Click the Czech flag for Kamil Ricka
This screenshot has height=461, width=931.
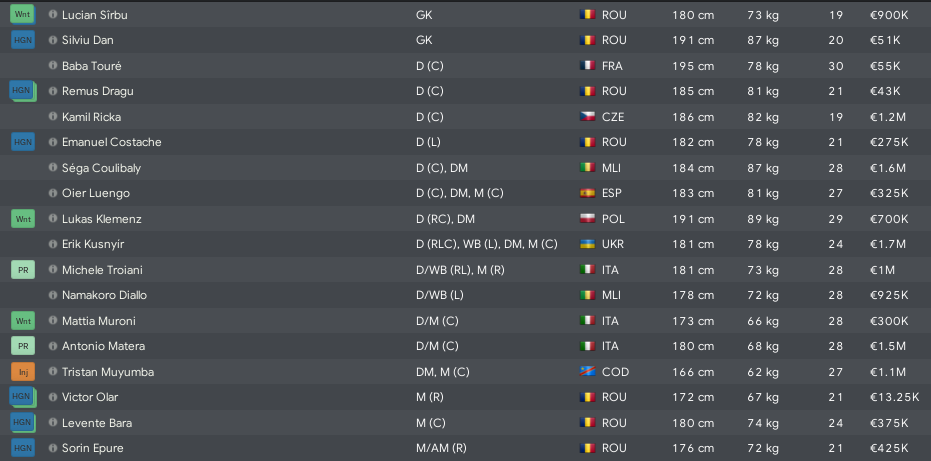coord(587,117)
